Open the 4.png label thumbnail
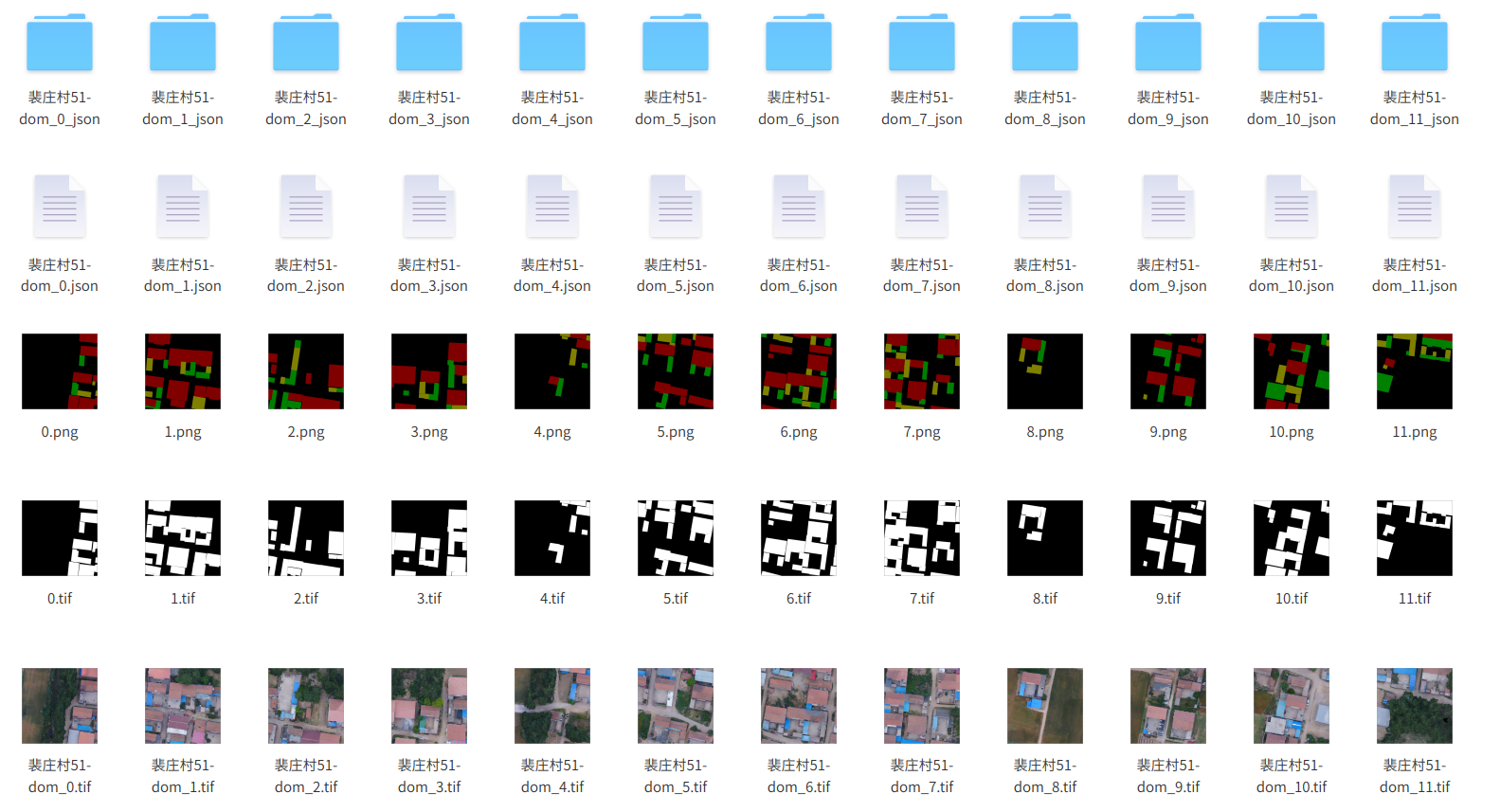The image size is (1500, 812). click(x=552, y=371)
